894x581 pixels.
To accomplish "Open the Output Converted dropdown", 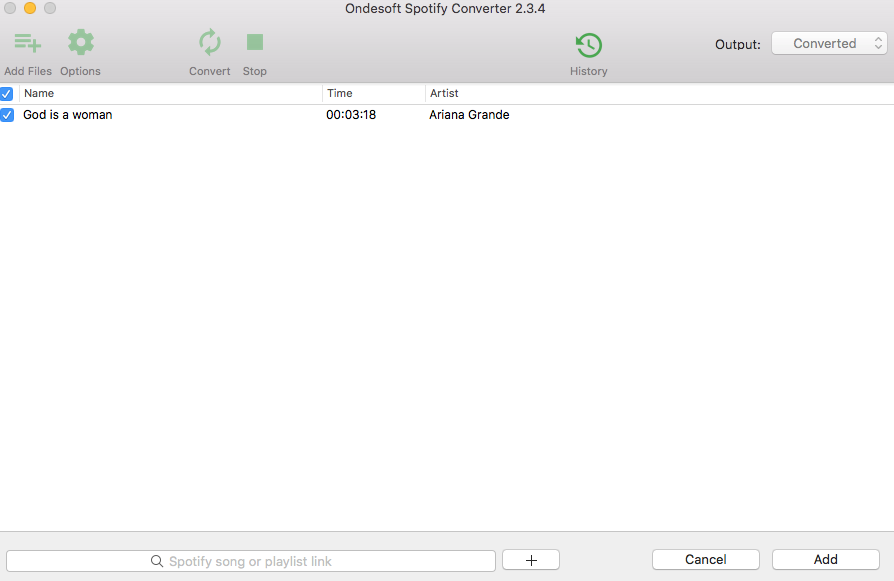I will pos(829,43).
